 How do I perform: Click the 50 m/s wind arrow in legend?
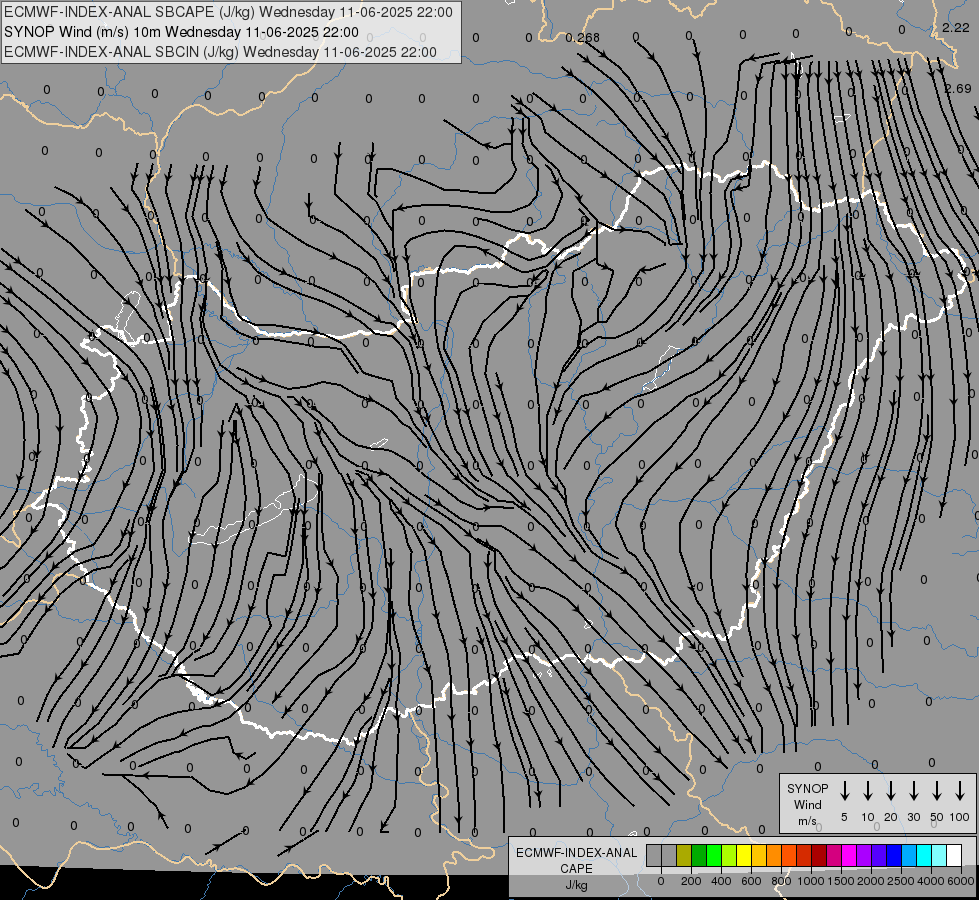coord(937,791)
